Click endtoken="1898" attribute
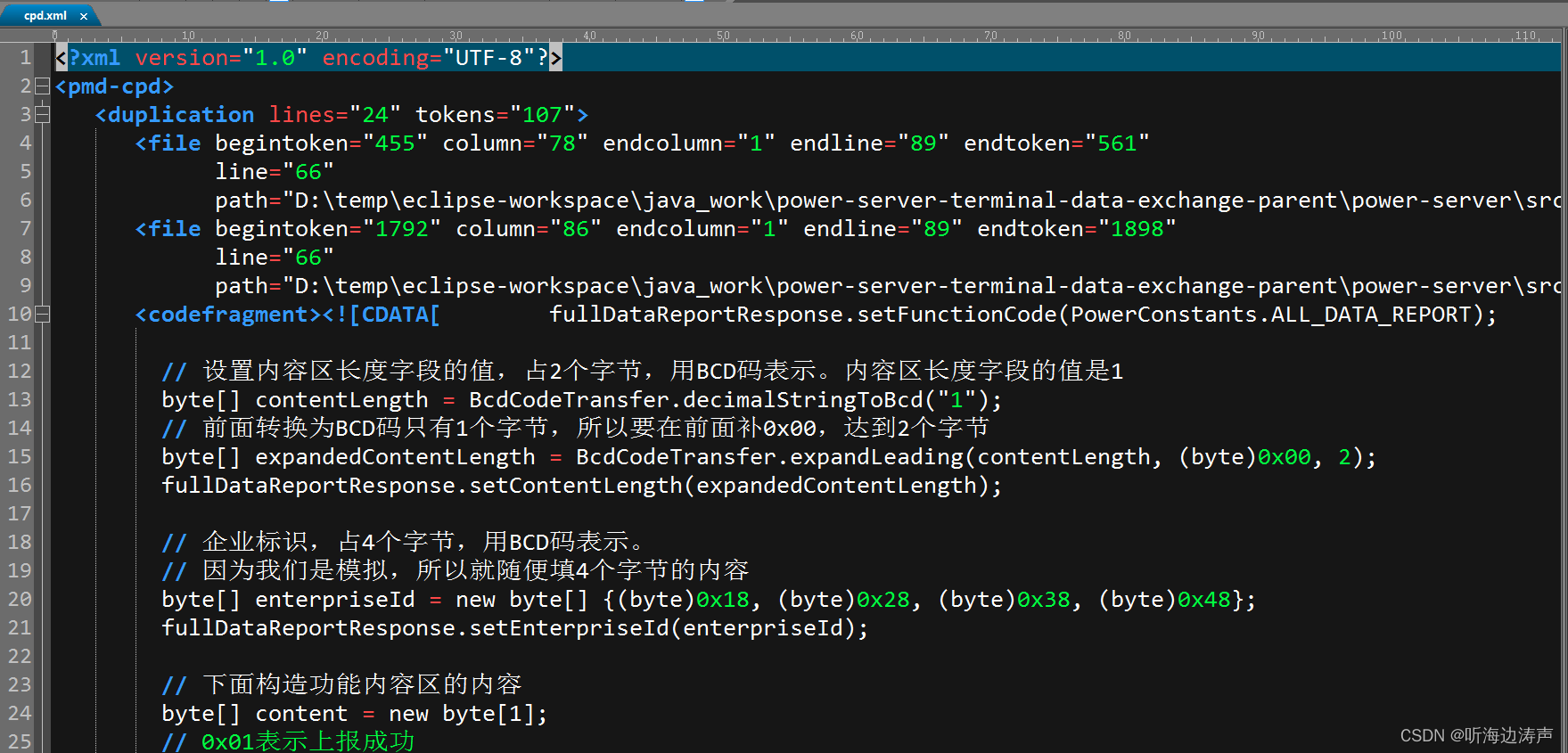This screenshot has height=753, width=1568. point(1077,229)
